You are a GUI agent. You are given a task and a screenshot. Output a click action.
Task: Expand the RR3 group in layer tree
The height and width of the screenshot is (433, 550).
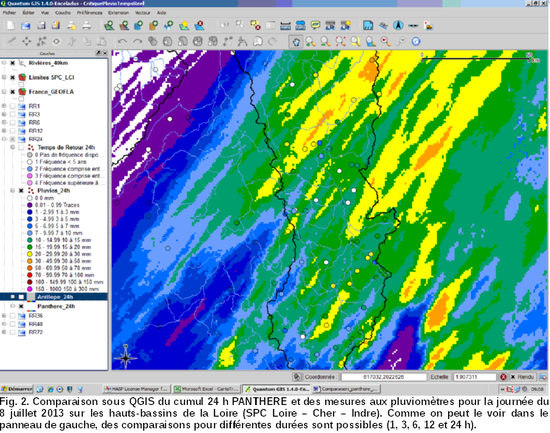click(x=4, y=114)
